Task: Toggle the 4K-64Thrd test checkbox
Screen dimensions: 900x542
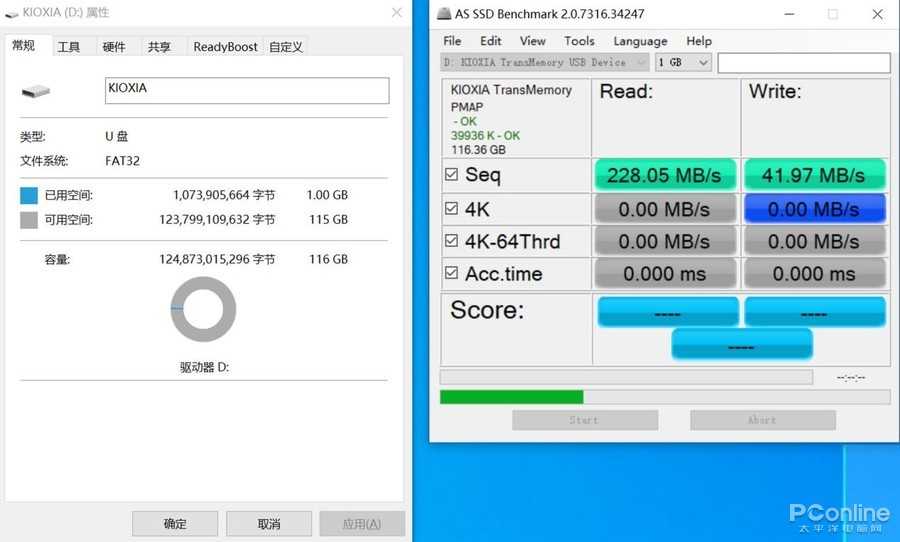Action: tap(452, 241)
